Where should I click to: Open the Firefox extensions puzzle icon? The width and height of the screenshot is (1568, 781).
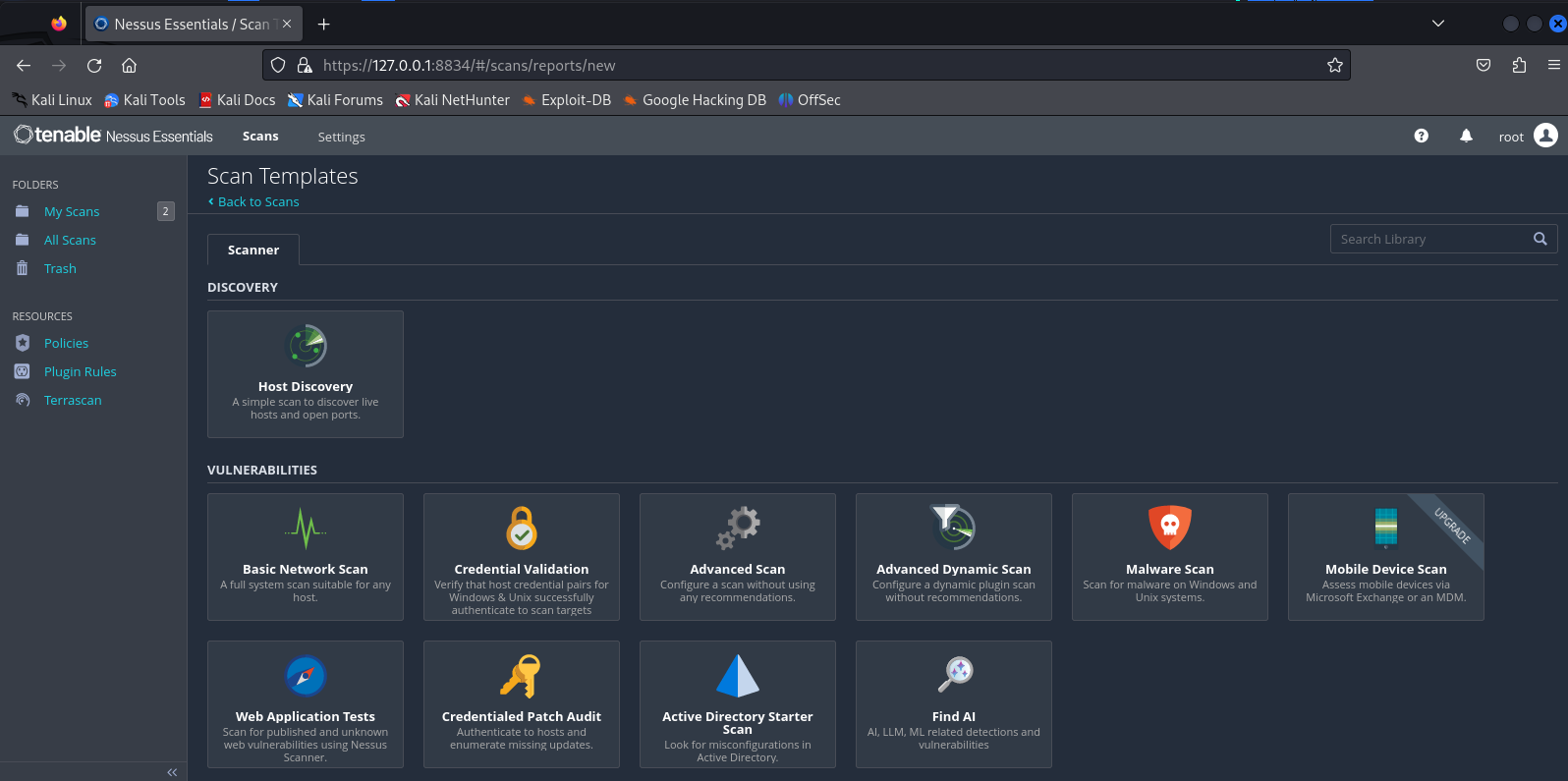(1519, 65)
